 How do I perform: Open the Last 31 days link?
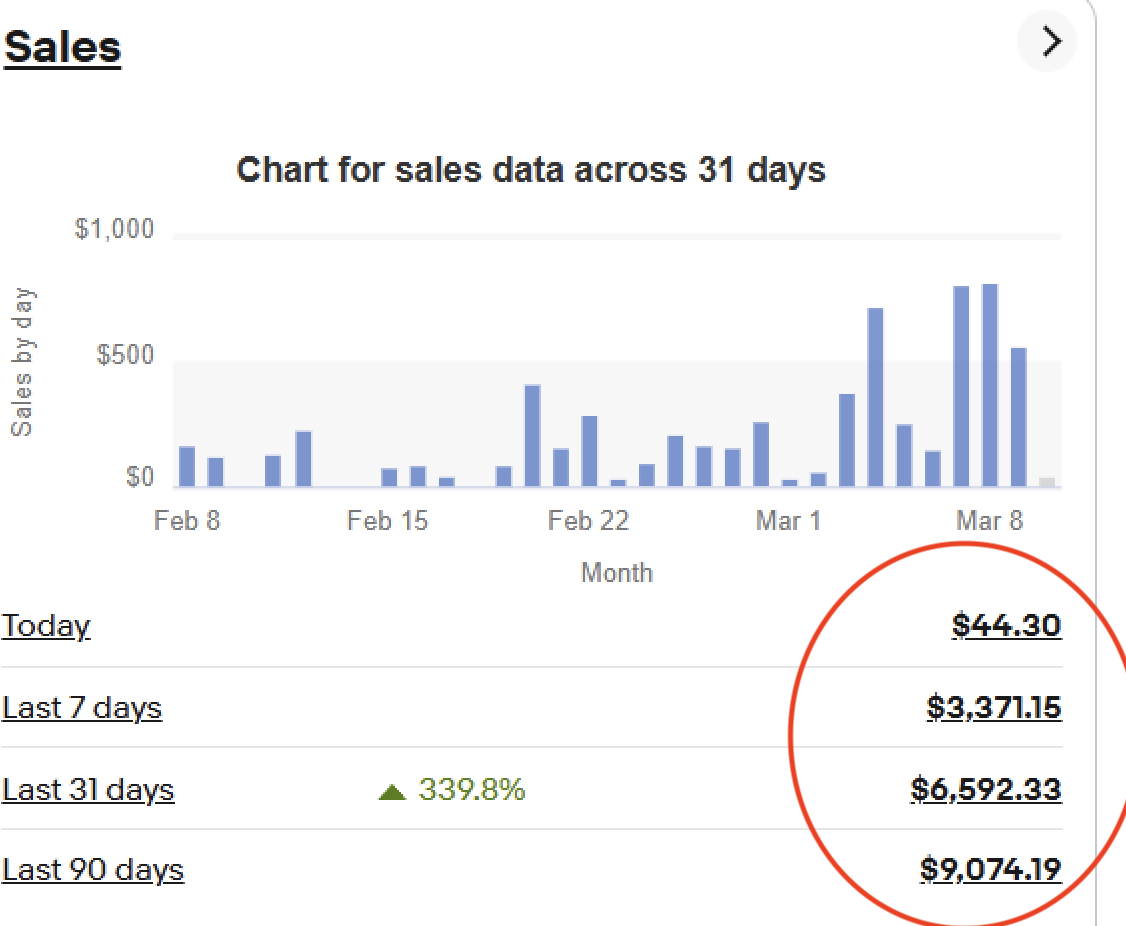pos(88,790)
